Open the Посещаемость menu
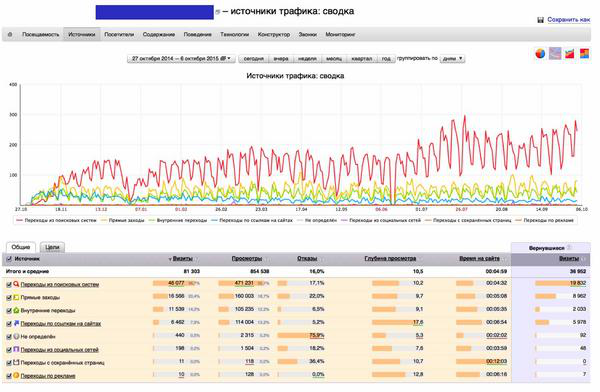This screenshot has height=392, width=600. pos(41,34)
